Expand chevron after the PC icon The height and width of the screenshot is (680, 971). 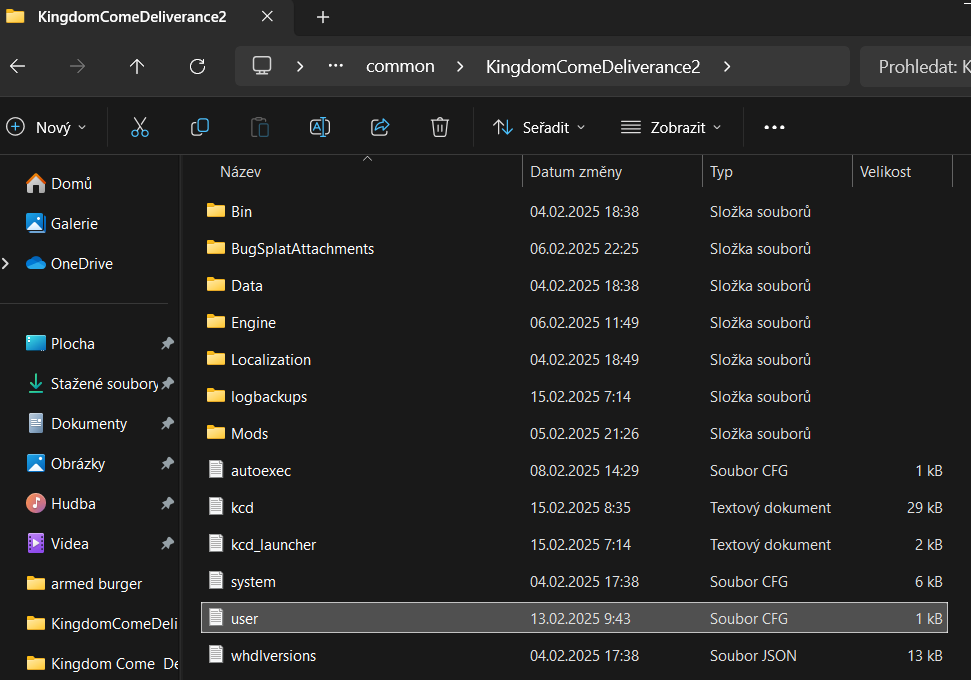[300, 66]
